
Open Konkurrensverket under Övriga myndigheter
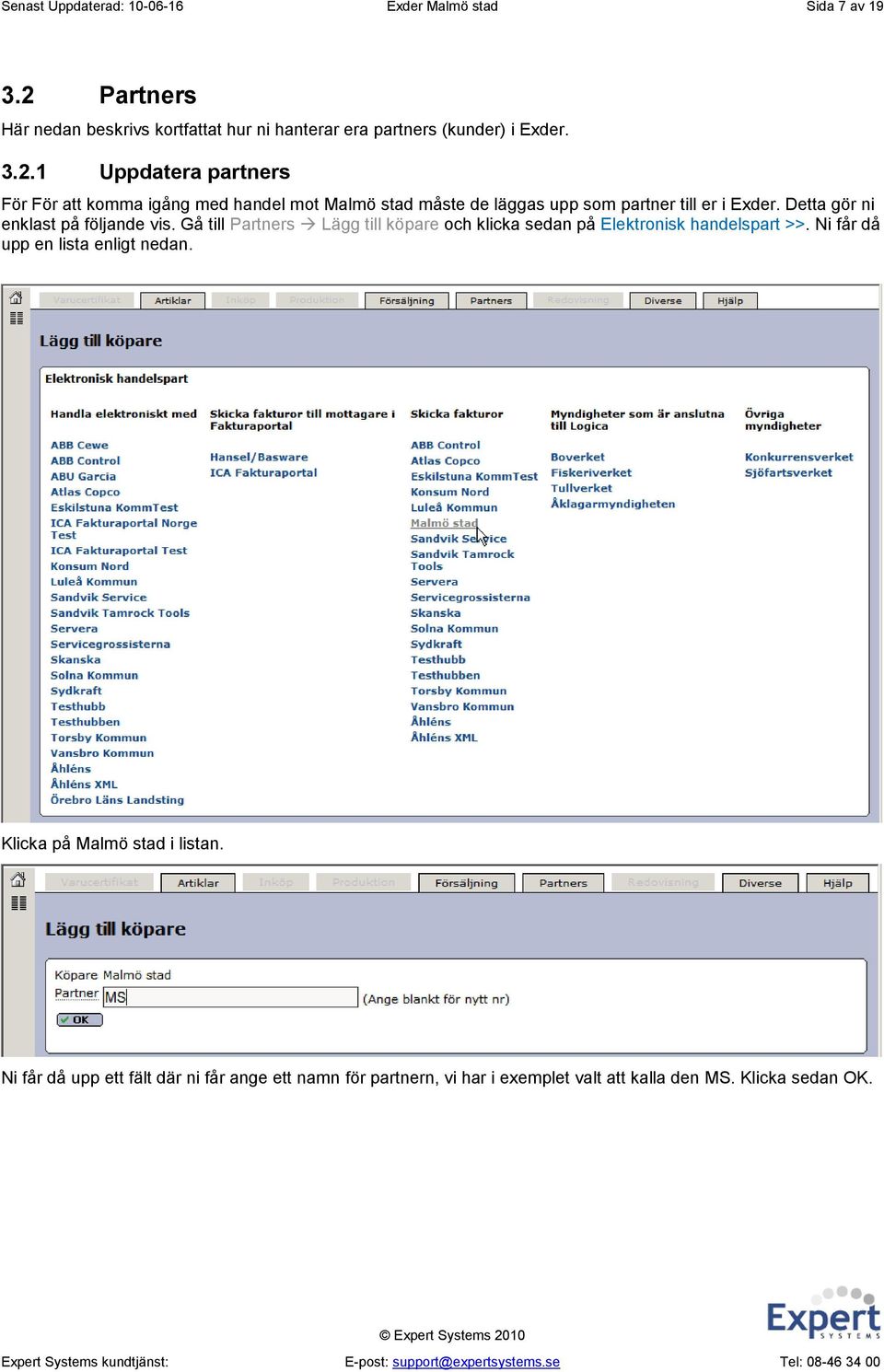pyautogui.click(x=799, y=458)
